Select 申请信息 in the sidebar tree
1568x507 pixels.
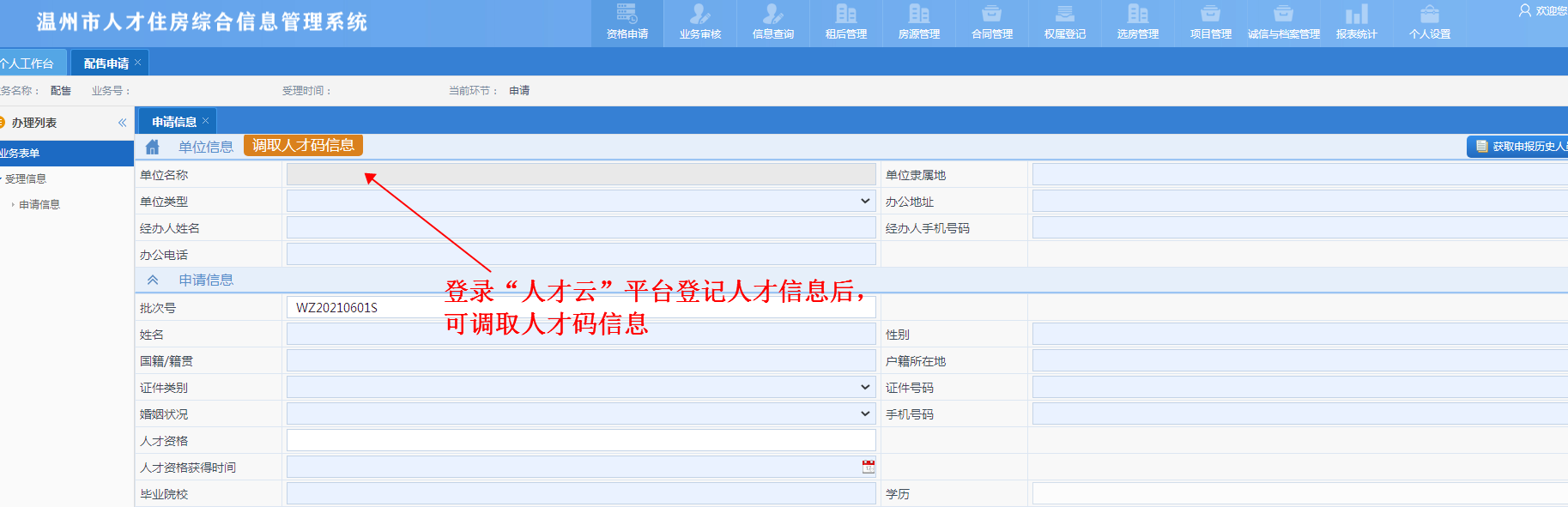39,205
